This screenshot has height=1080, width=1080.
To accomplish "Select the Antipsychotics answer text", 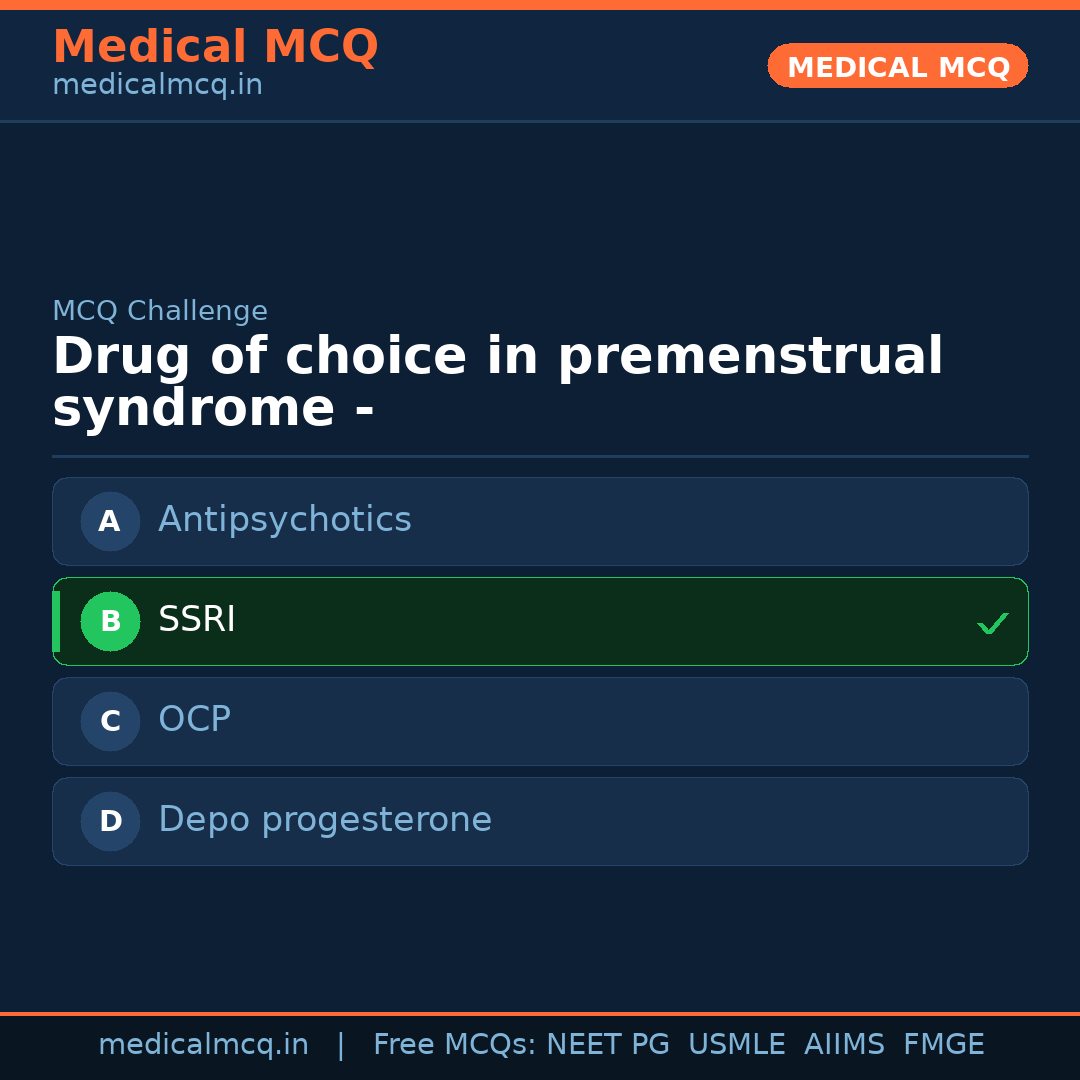I will 284,520.
